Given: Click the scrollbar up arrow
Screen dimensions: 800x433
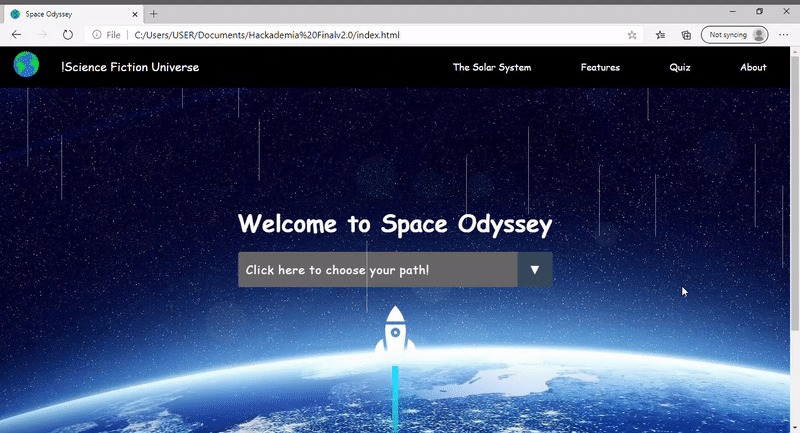Looking at the screenshot, I should point(795,51).
